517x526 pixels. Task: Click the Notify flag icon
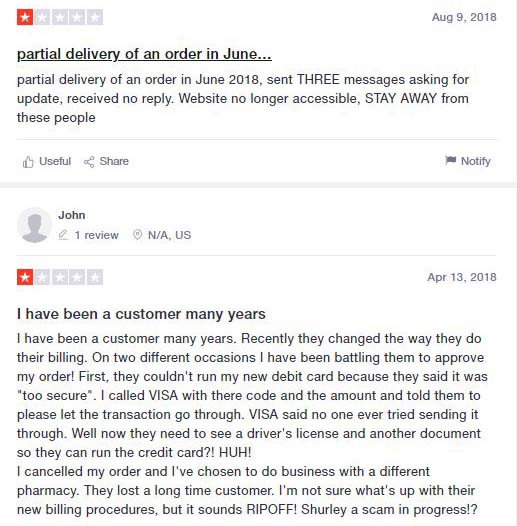pos(450,160)
